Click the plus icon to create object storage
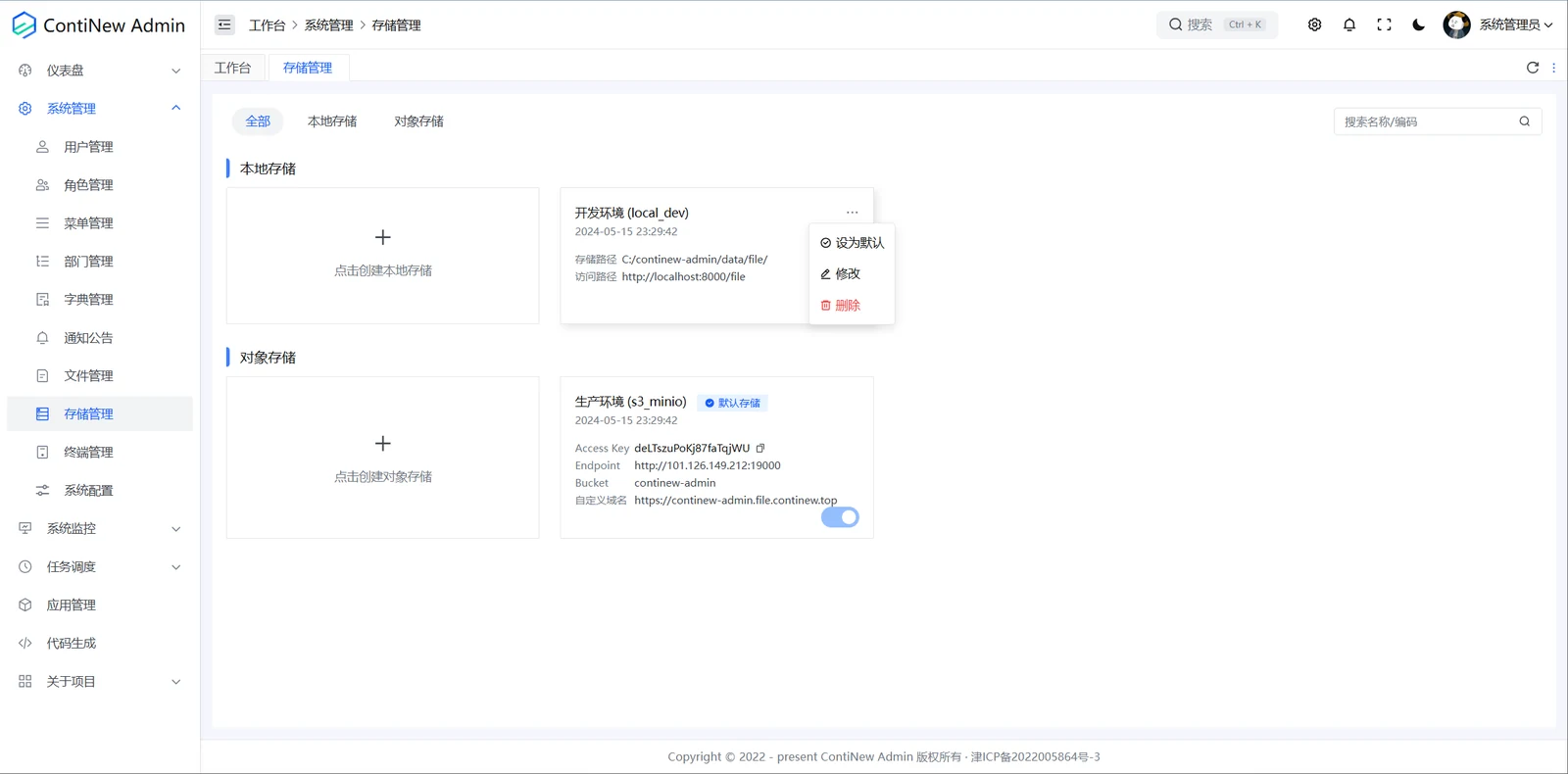 [x=383, y=444]
